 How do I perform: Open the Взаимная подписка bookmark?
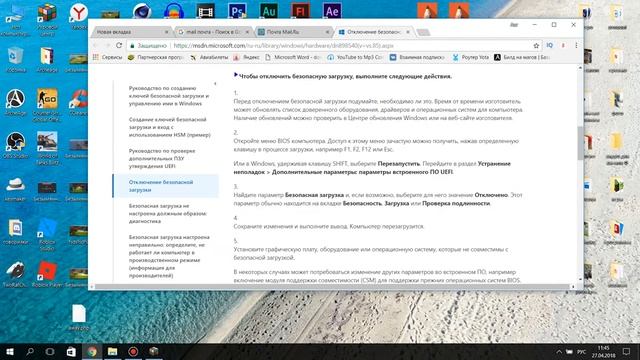pos(417,57)
